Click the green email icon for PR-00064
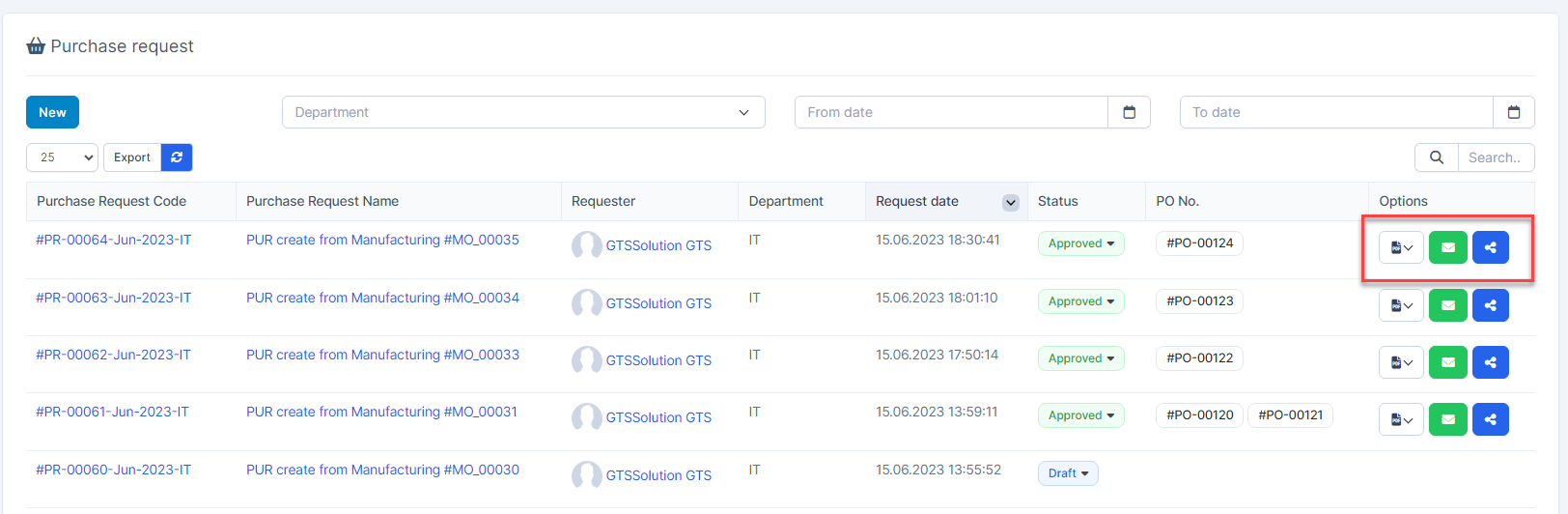The image size is (1568, 514). (x=1447, y=247)
